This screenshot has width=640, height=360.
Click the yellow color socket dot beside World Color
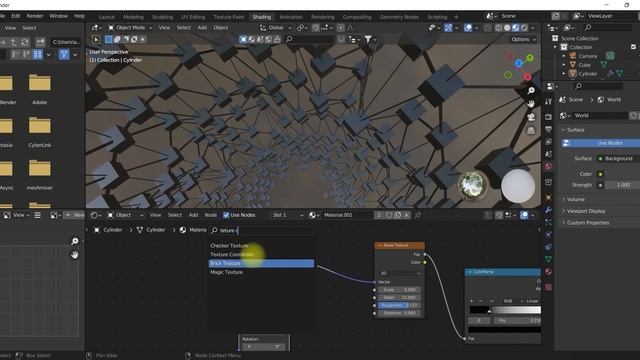pos(600,174)
